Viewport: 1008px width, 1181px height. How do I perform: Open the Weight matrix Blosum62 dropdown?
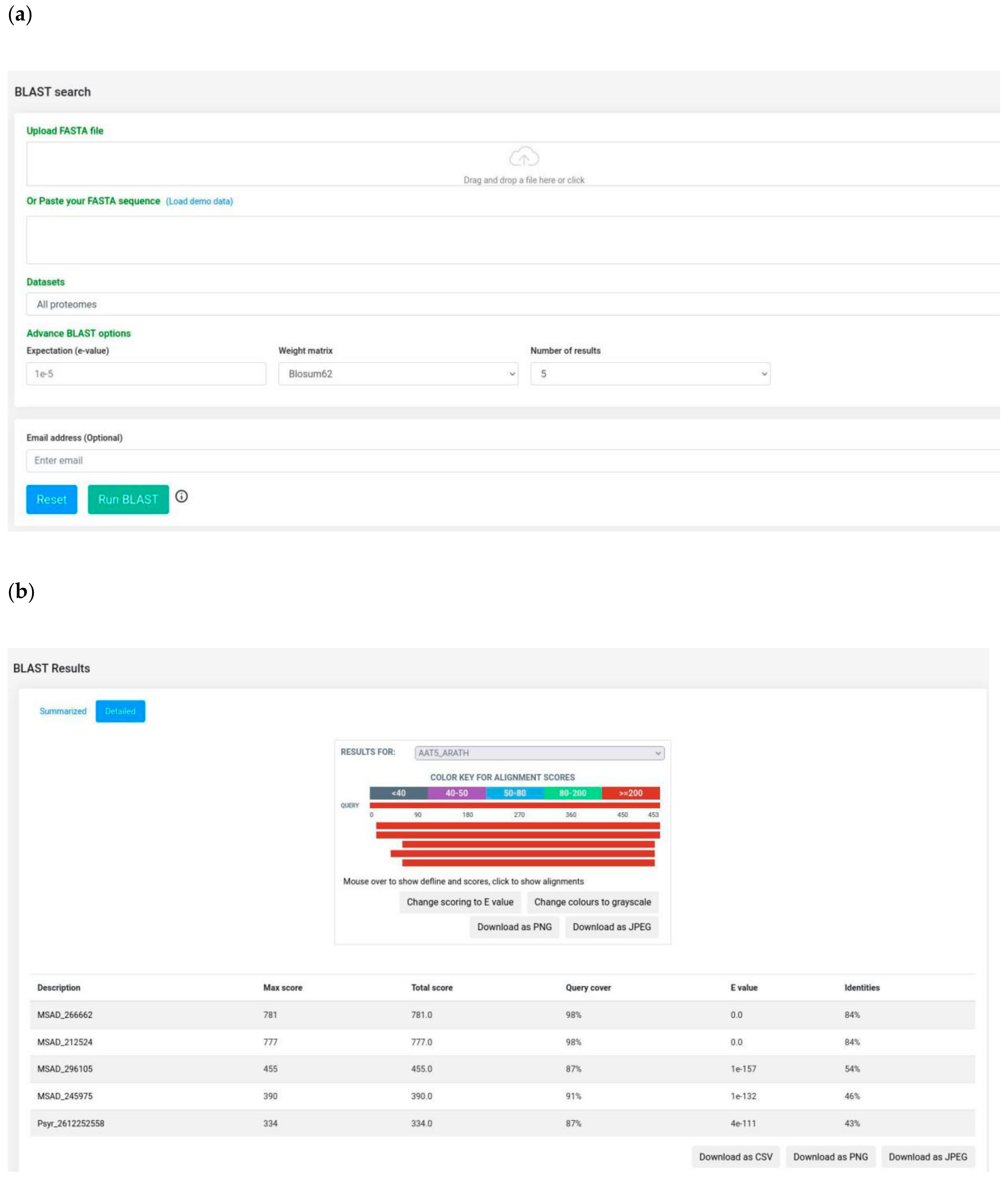(x=398, y=374)
